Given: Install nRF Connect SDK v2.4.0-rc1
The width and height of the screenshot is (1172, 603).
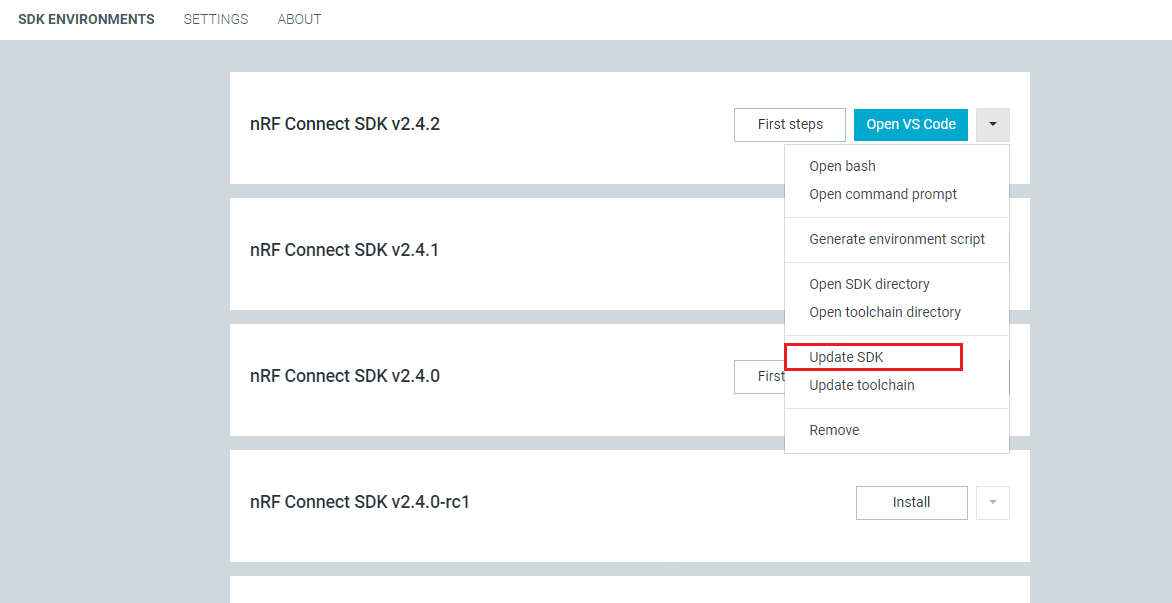Looking at the screenshot, I should [911, 503].
